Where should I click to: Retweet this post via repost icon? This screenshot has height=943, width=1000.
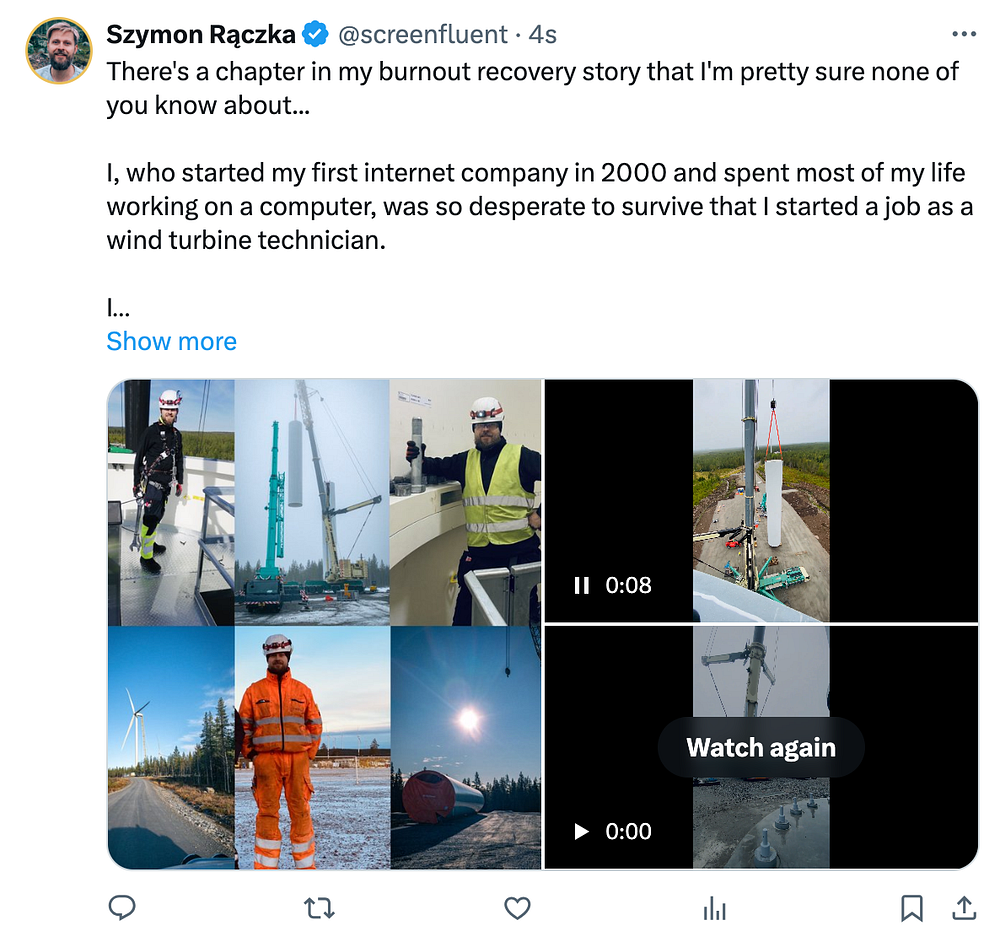pos(319,908)
